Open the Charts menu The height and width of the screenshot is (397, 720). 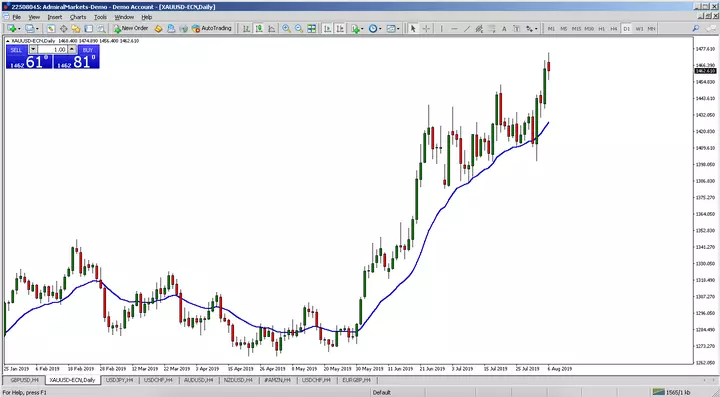(x=78, y=17)
